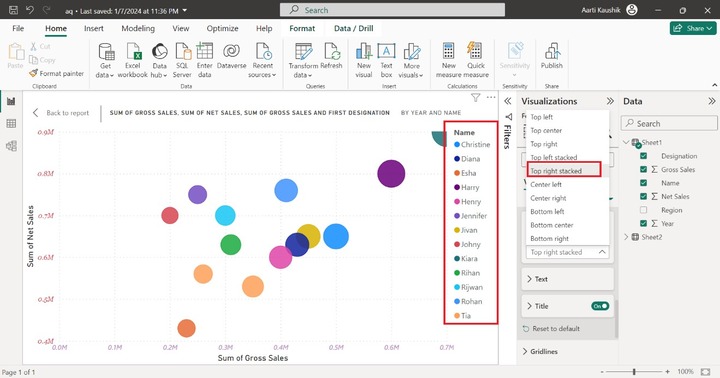The width and height of the screenshot is (720, 378).
Task: Adjust the zoom slider handle
Action: (x=634, y=372)
